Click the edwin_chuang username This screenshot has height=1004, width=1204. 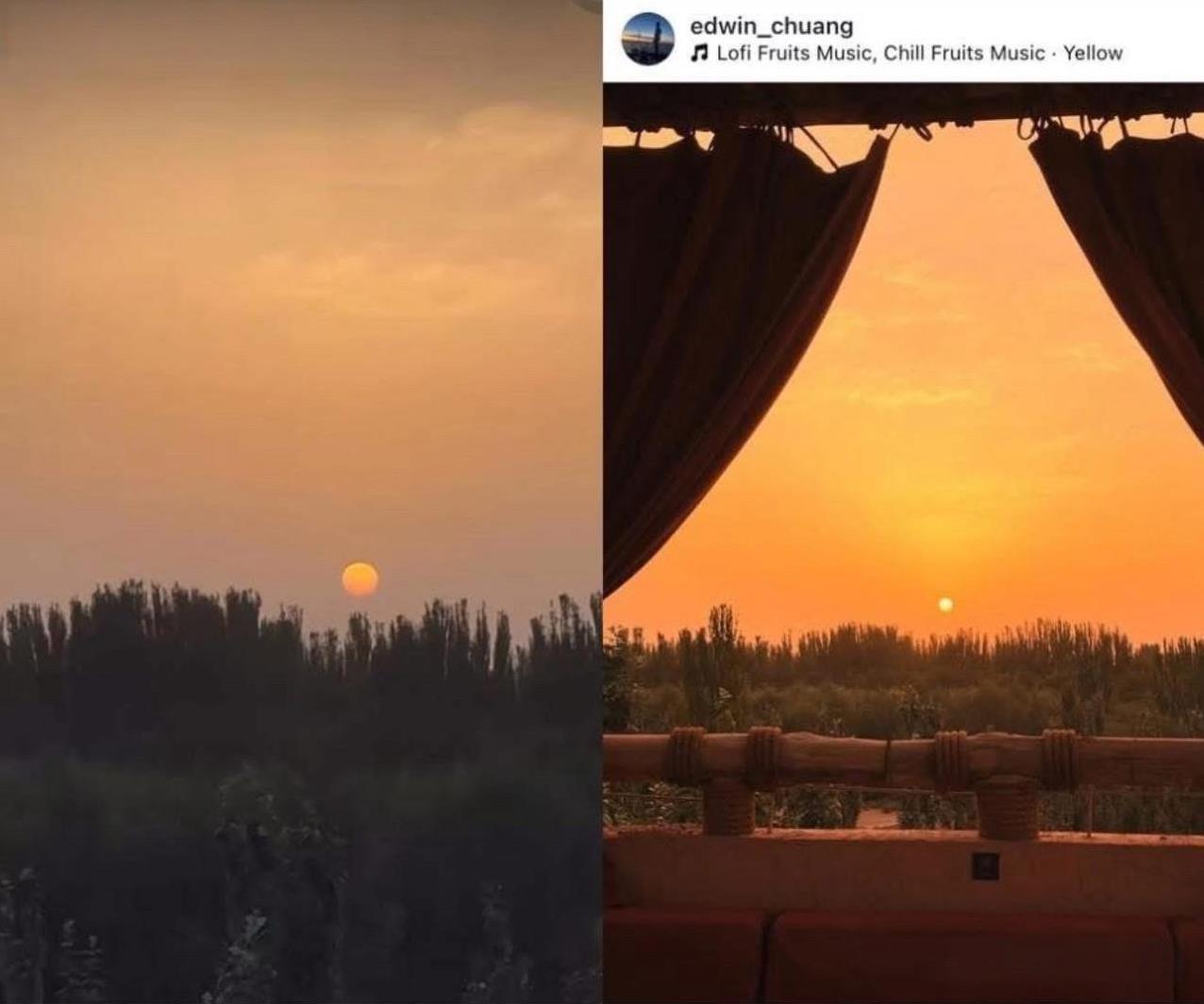coord(771,25)
